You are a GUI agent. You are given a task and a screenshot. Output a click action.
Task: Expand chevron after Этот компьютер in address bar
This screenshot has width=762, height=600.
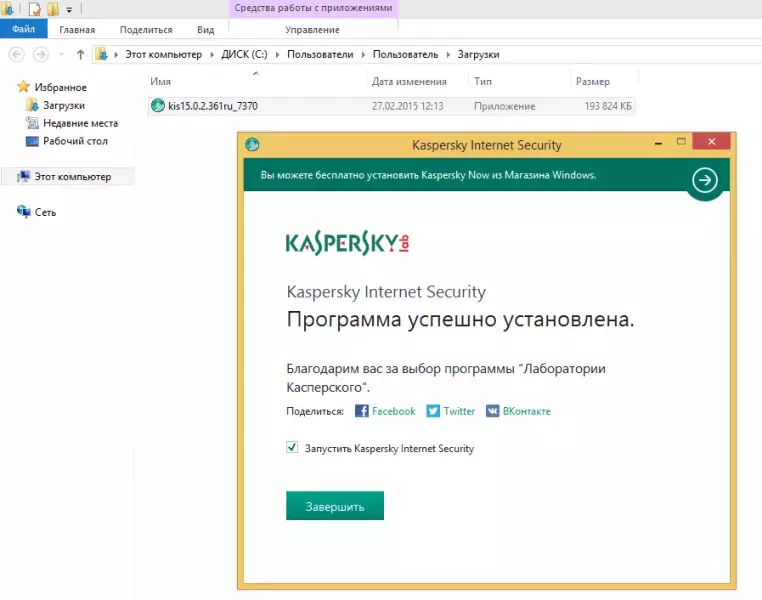(x=212, y=54)
